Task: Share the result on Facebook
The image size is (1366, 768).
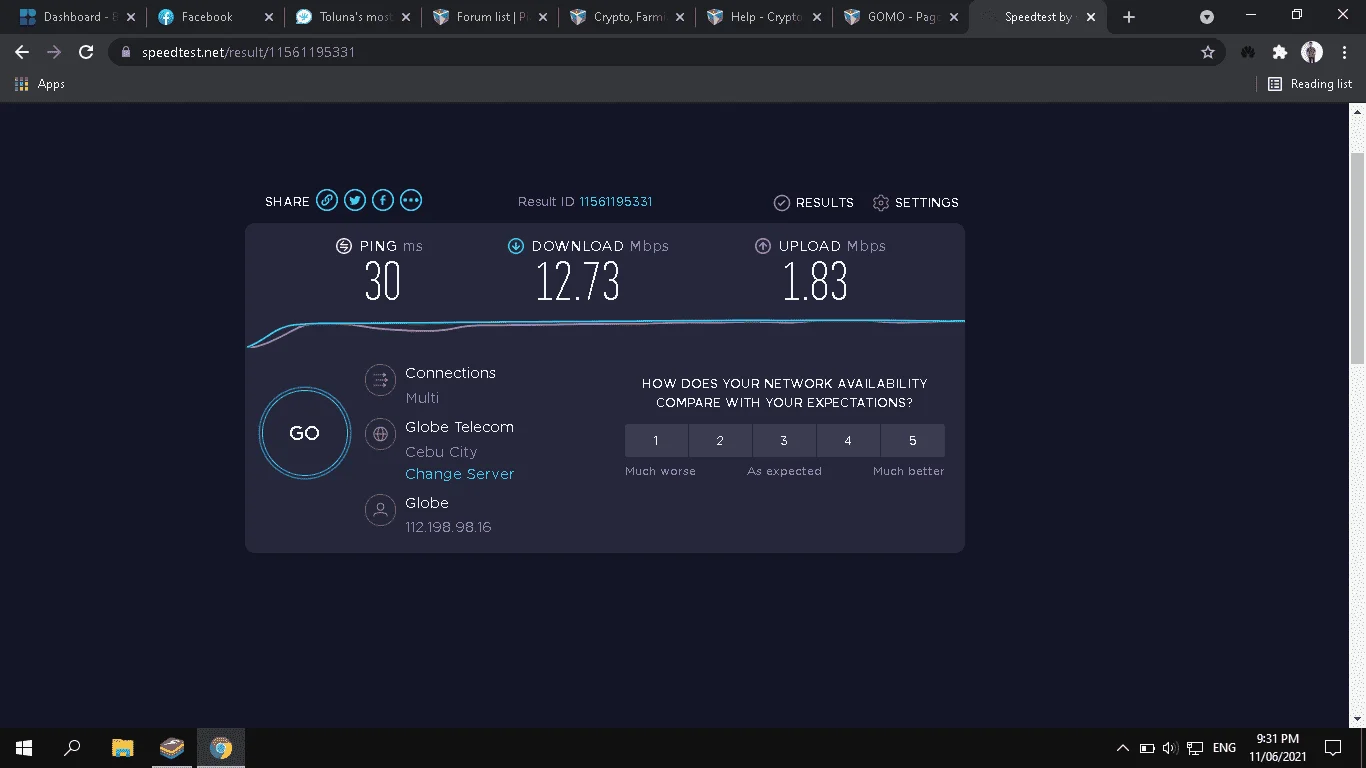Action: 383,201
